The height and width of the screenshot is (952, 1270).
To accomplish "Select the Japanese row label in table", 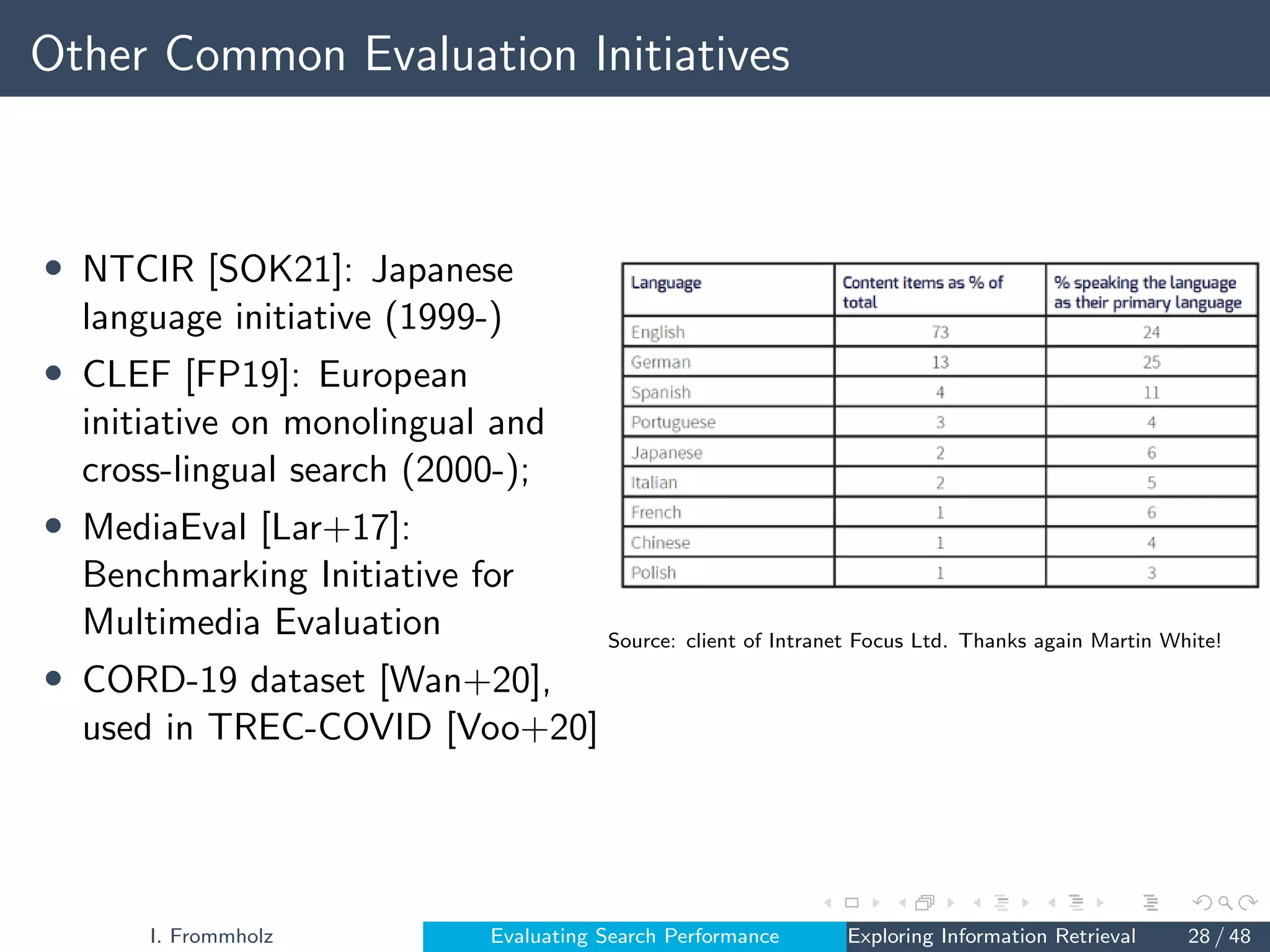I will pos(667,453).
